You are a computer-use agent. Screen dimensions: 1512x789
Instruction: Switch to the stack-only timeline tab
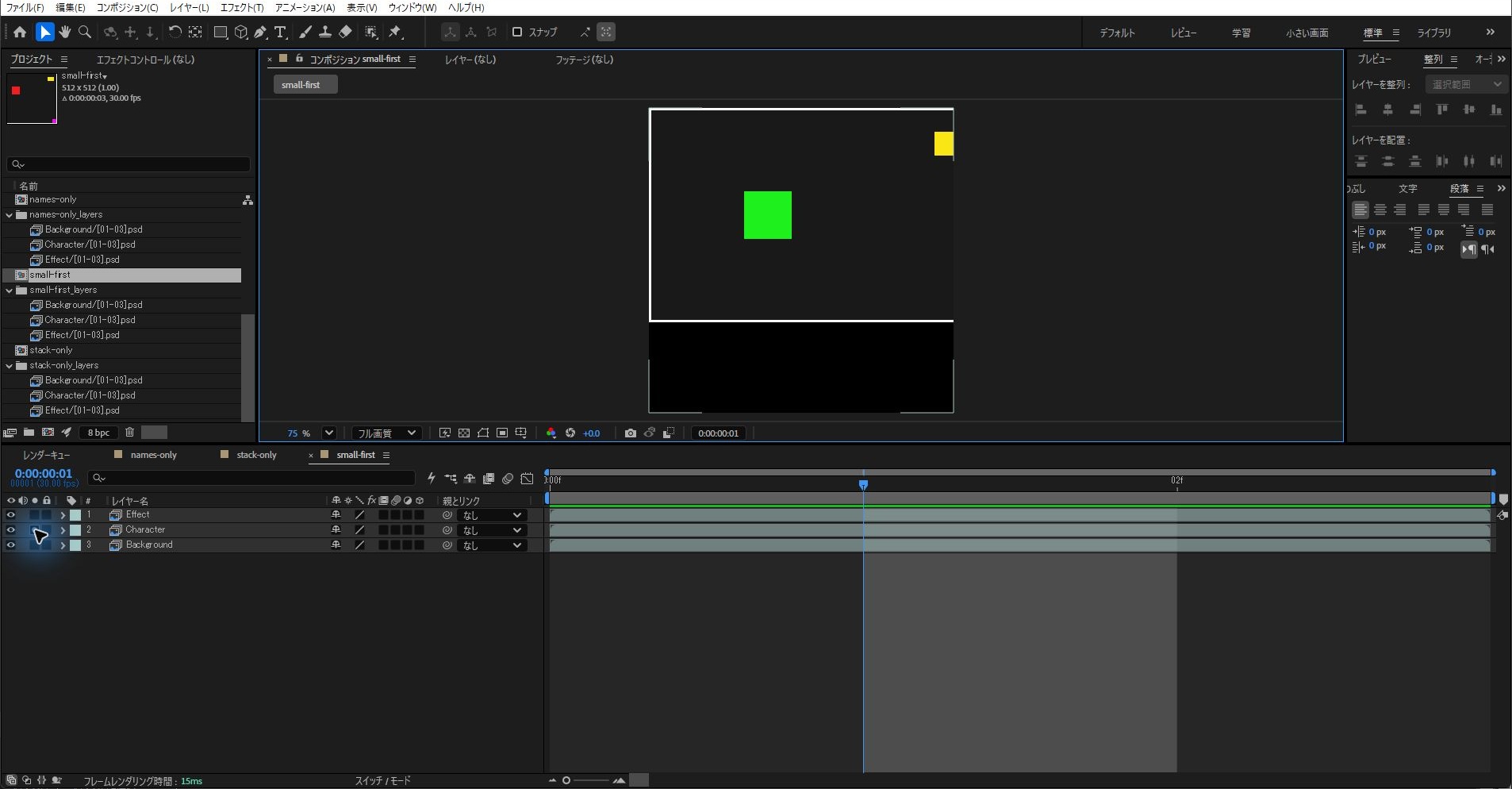[257, 456]
